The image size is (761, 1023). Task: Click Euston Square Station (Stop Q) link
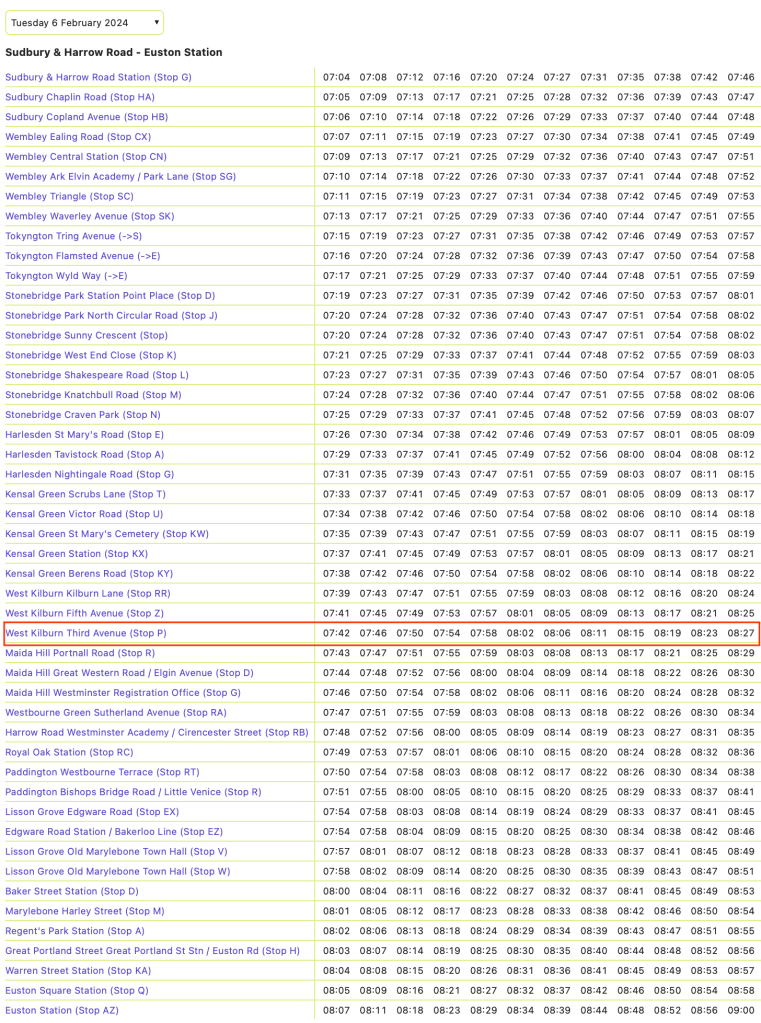point(76,990)
